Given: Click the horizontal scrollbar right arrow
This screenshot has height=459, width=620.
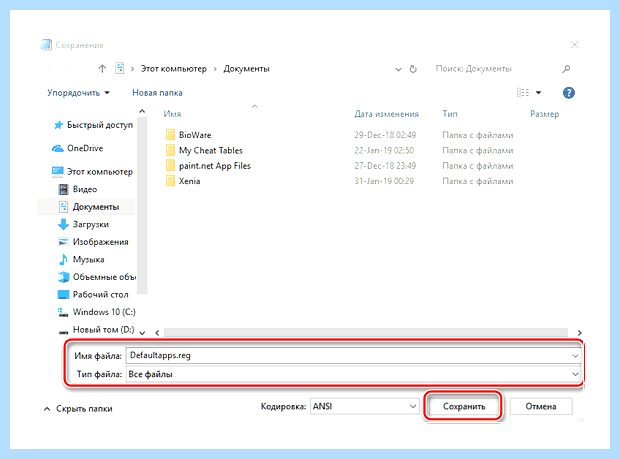Looking at the screenshot, I should [579, 333].
